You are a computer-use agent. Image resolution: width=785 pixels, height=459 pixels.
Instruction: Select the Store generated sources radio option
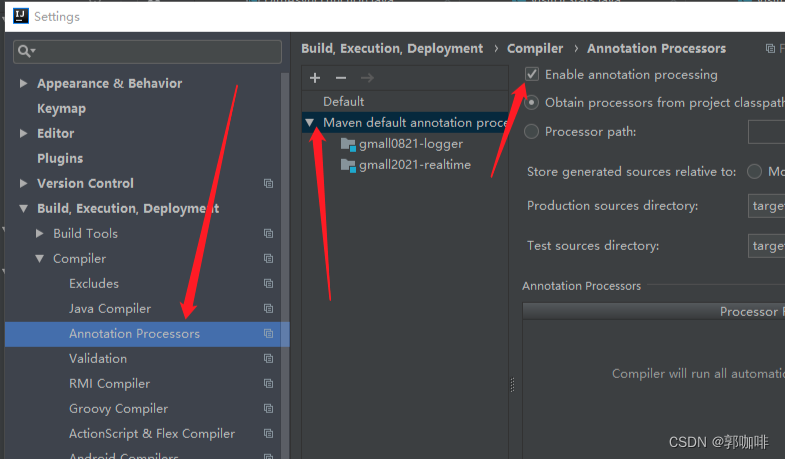click(x=754, y=172)
